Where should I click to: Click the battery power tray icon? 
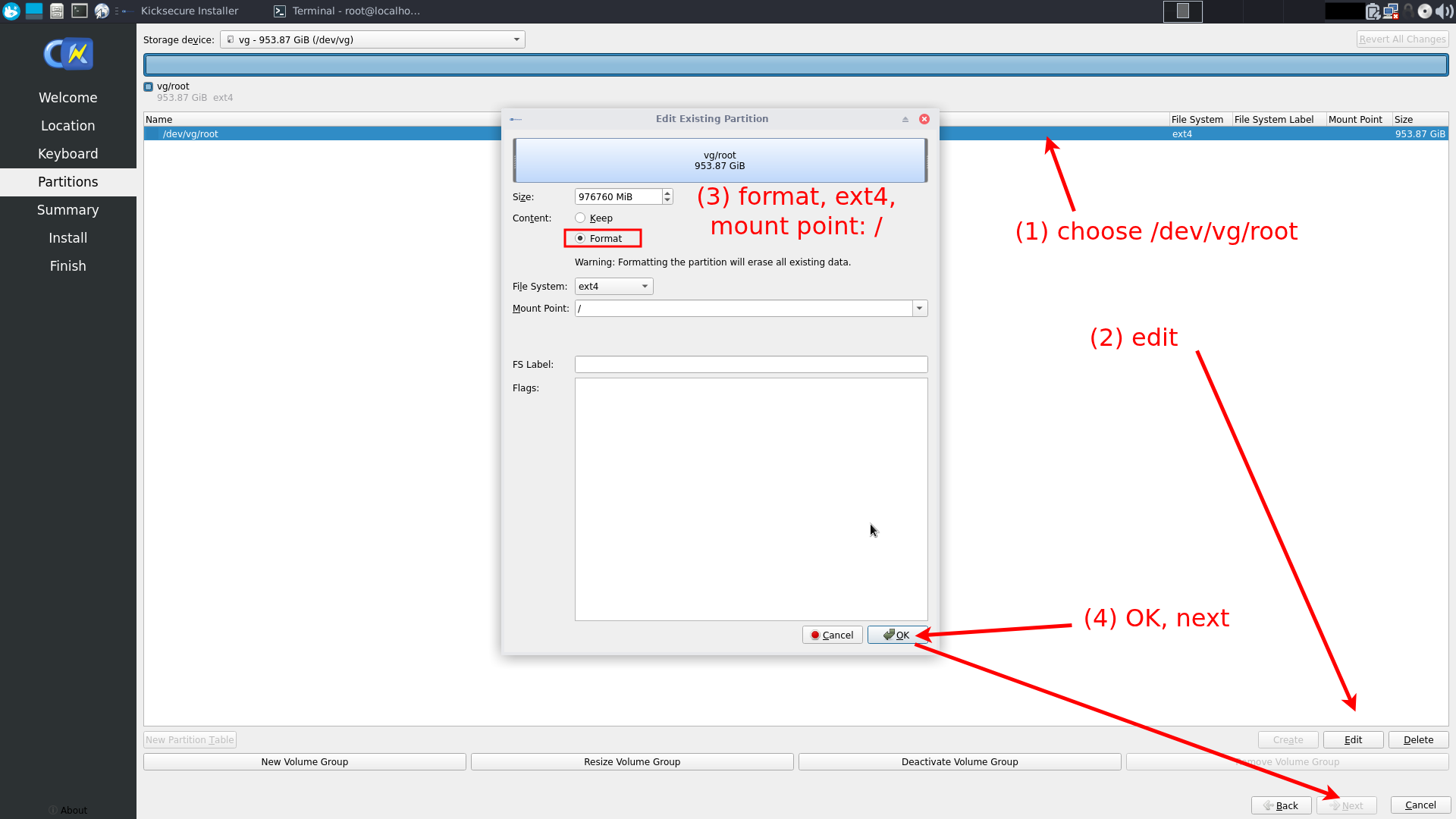pos(1373,11)
